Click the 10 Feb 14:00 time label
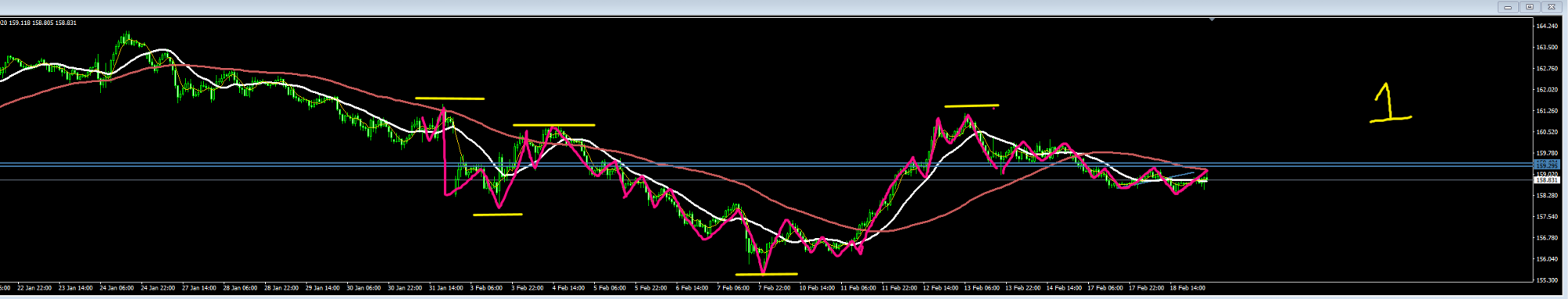Screen dimensions: 1568x299 coord(817,288)
